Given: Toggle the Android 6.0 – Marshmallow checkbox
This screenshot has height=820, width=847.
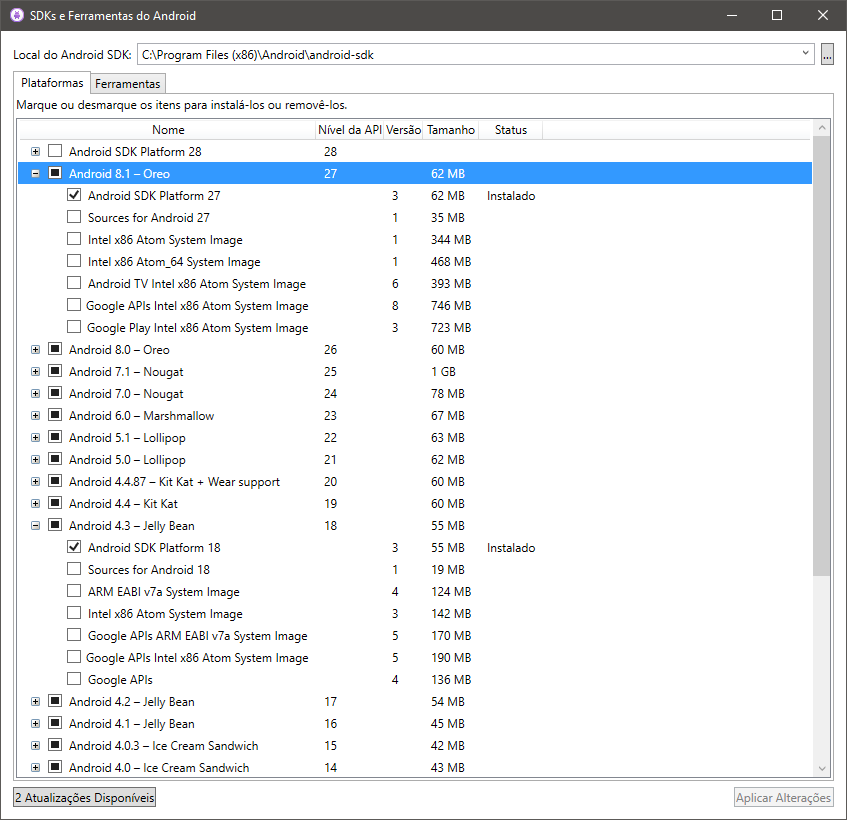Looking at the screenshot, I should (55, 415).
